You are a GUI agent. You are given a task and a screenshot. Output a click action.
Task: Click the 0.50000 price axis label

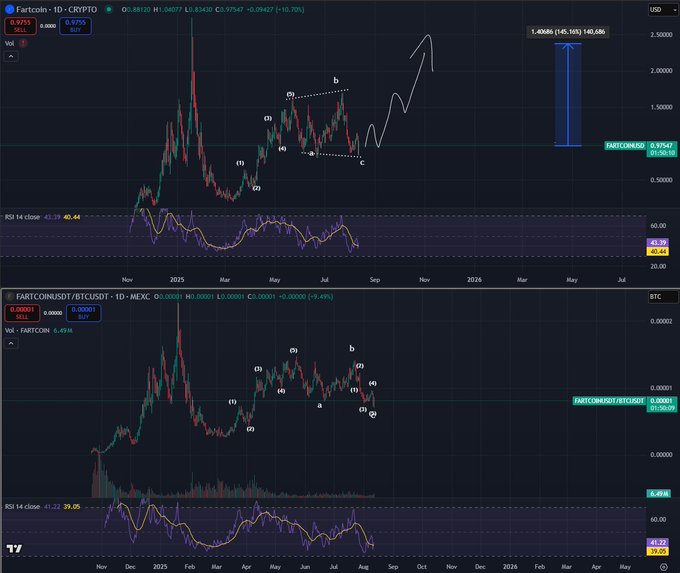[x=661, y=180]
